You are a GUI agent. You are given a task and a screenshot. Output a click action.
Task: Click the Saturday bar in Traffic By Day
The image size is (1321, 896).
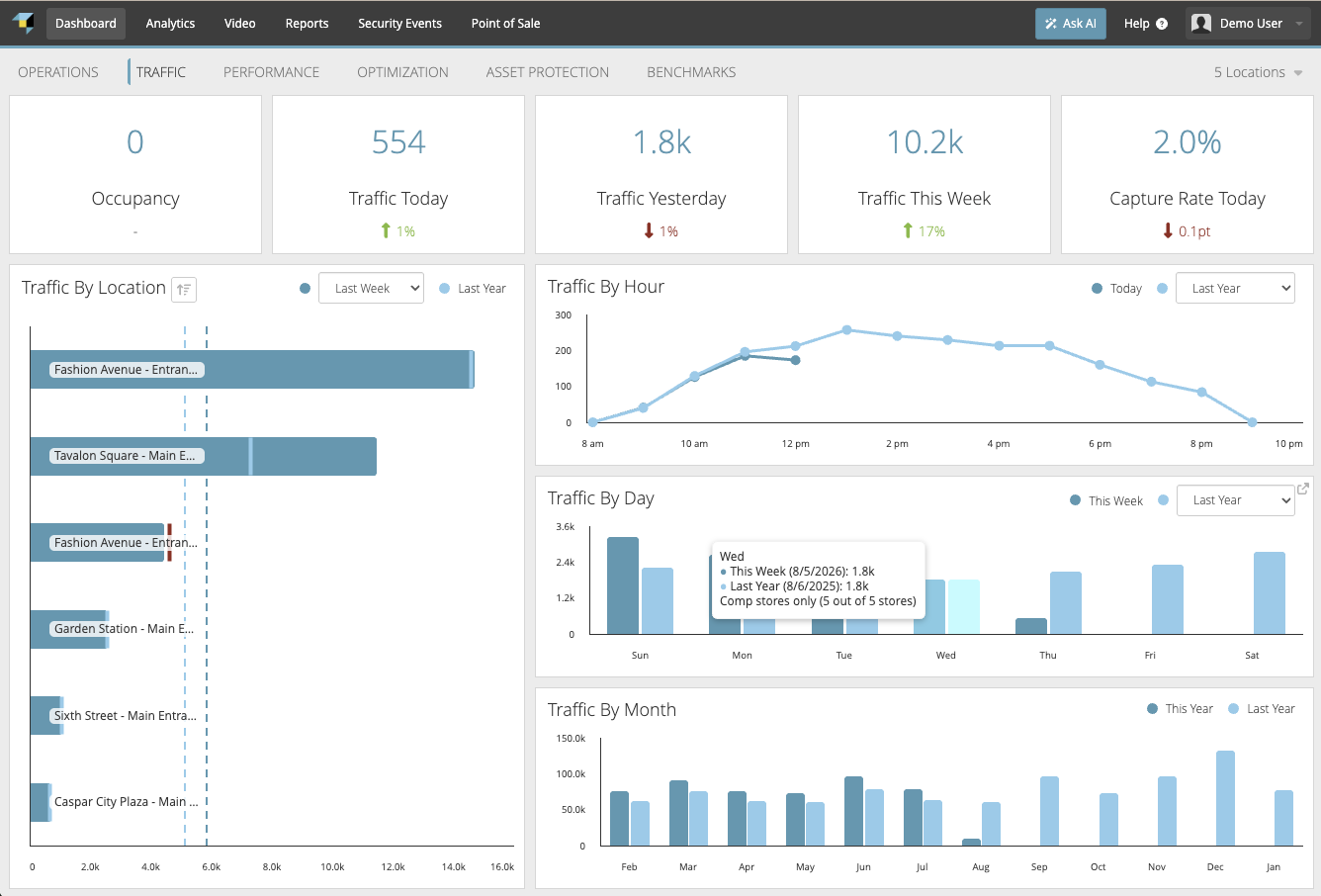1270,592
